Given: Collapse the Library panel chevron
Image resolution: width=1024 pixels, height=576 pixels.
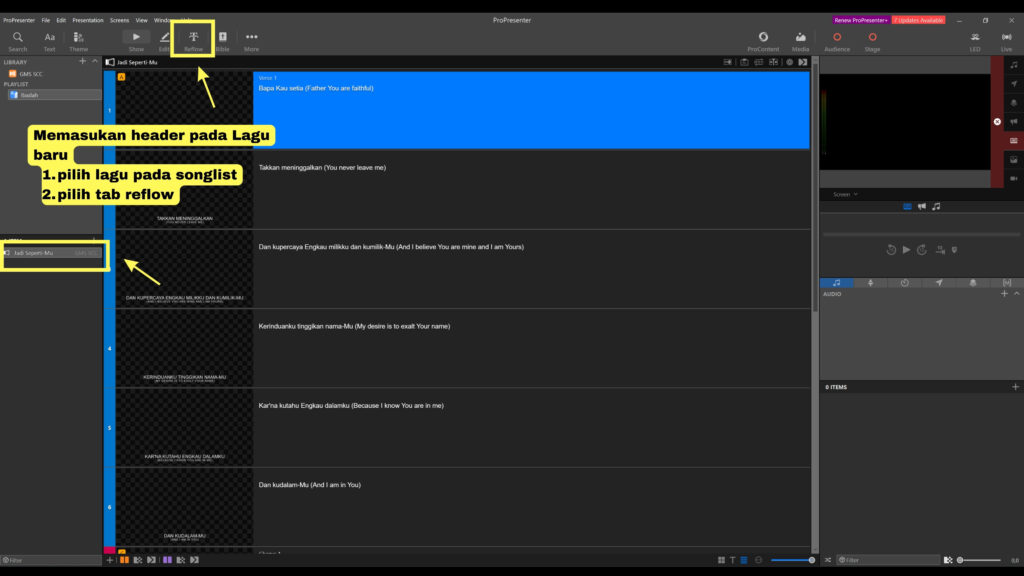Looking at the screenshot, I should 95,61.
